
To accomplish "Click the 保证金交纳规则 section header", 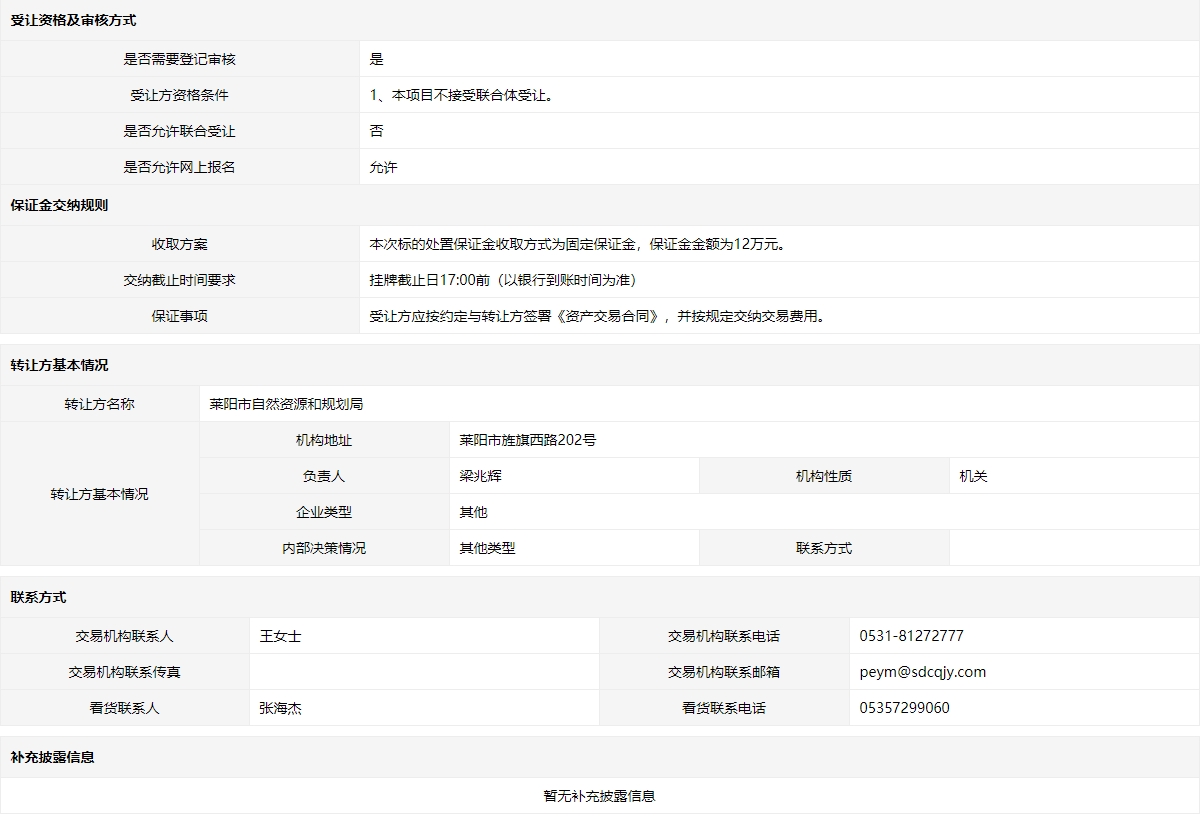I will click(x=59, y=205).
